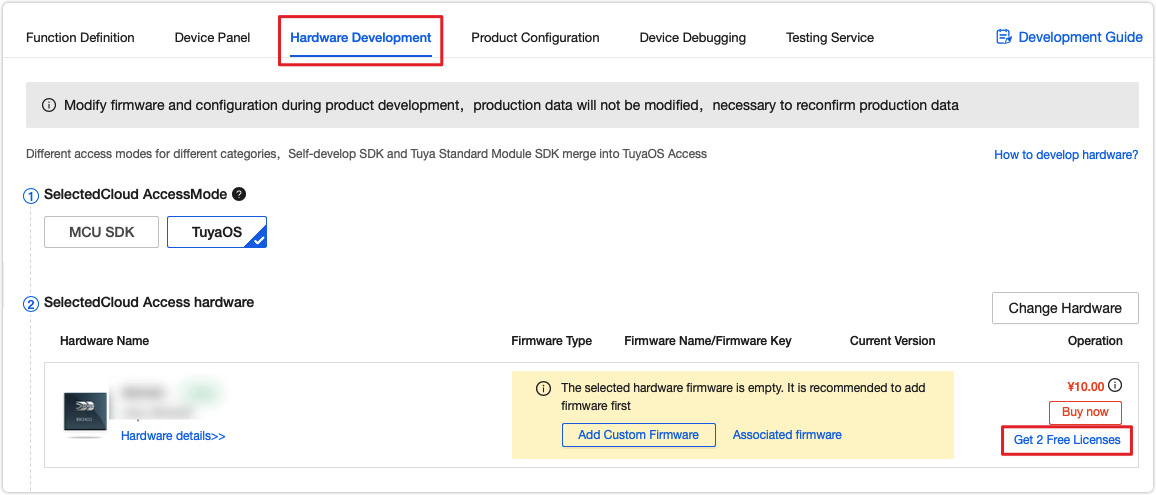Select the TuyaOS access mode
1156x495 pixels.
point(217,232)
